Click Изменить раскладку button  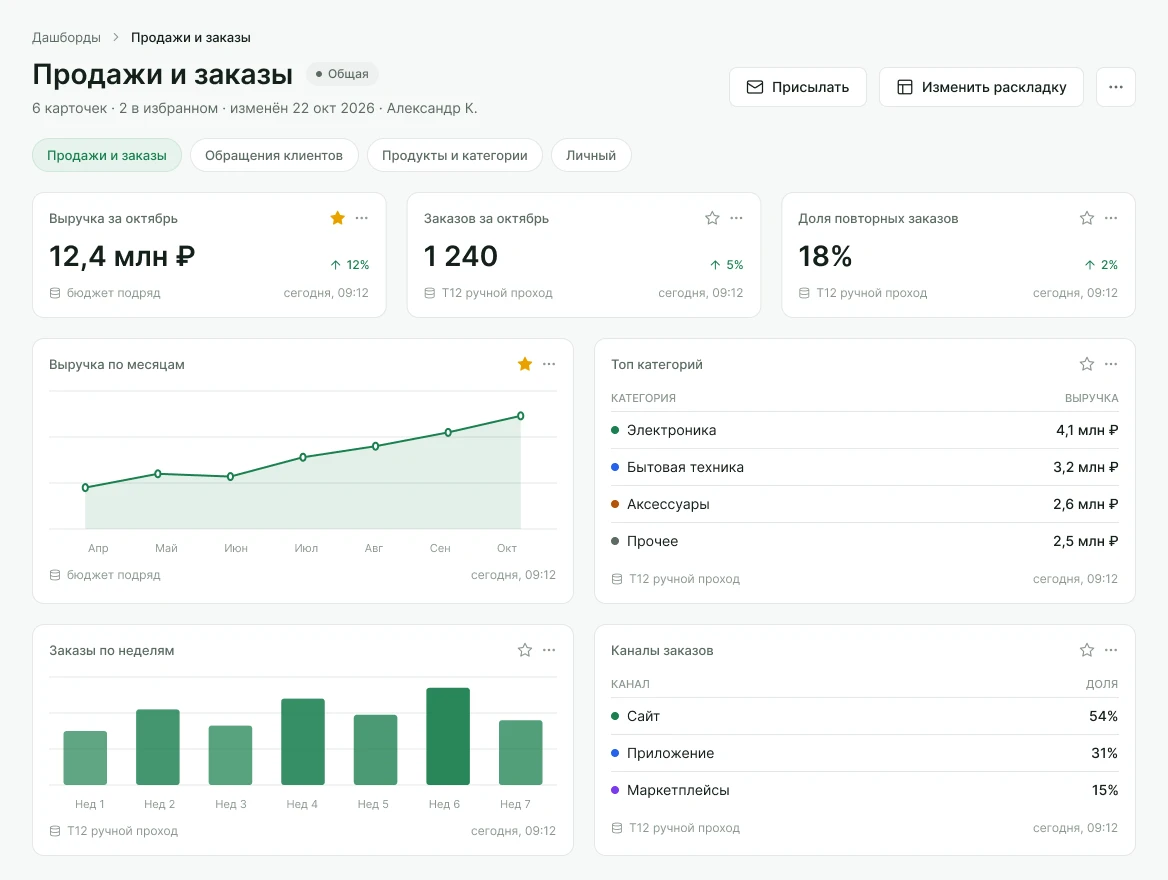click(x=981, y=87)
